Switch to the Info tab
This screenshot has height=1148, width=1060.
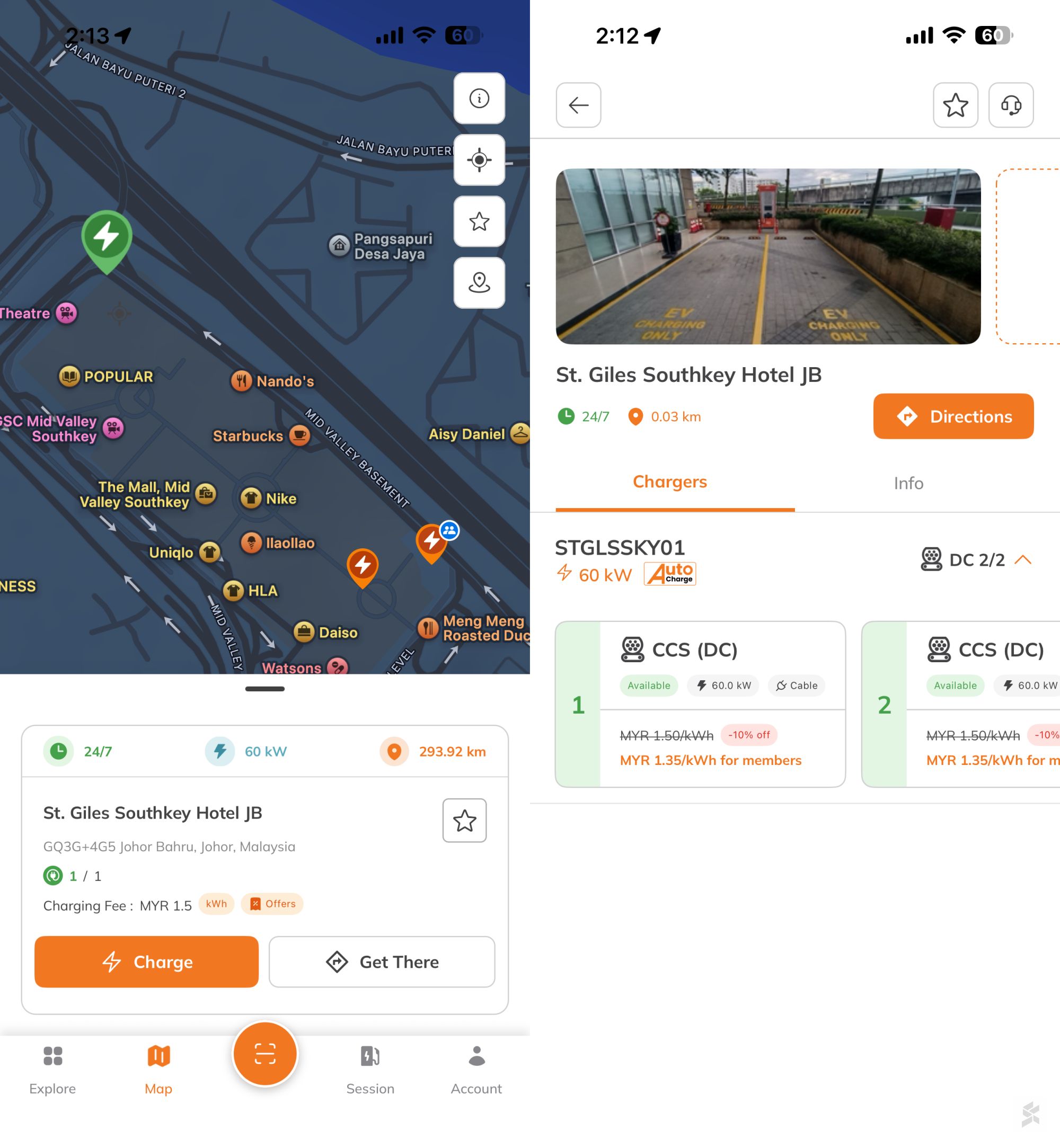(x=908, y=483)
